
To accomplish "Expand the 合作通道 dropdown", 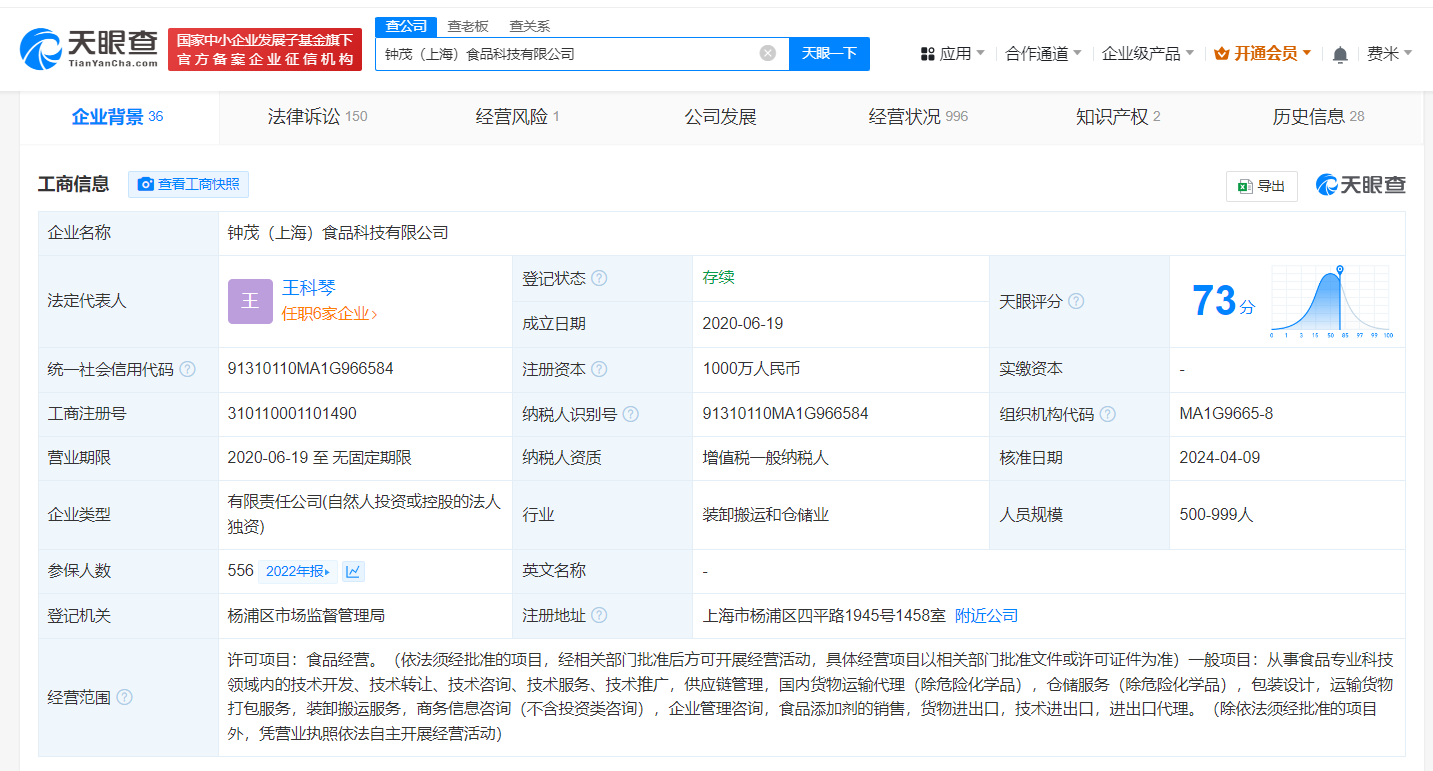I will point(1044,54).
